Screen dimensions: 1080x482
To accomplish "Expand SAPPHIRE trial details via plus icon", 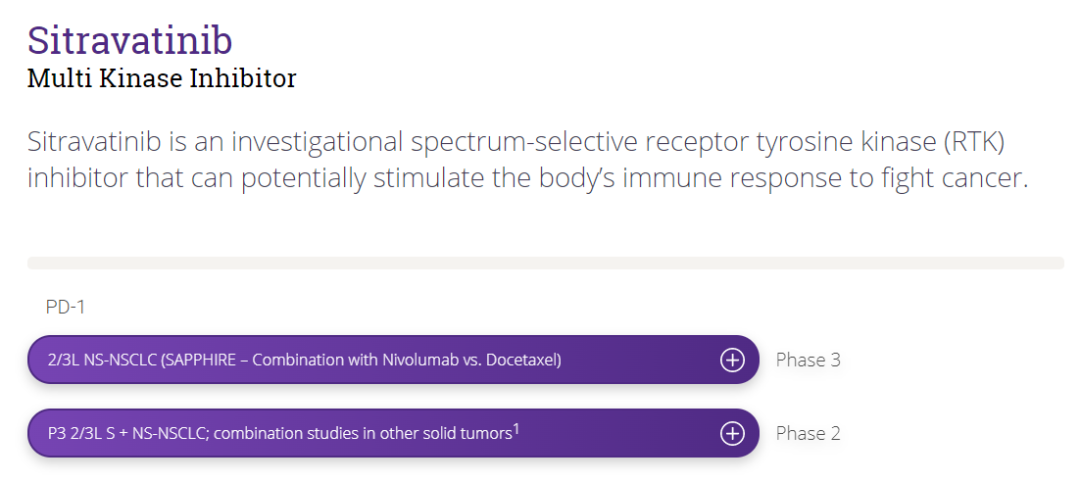I will coord(732,359).
